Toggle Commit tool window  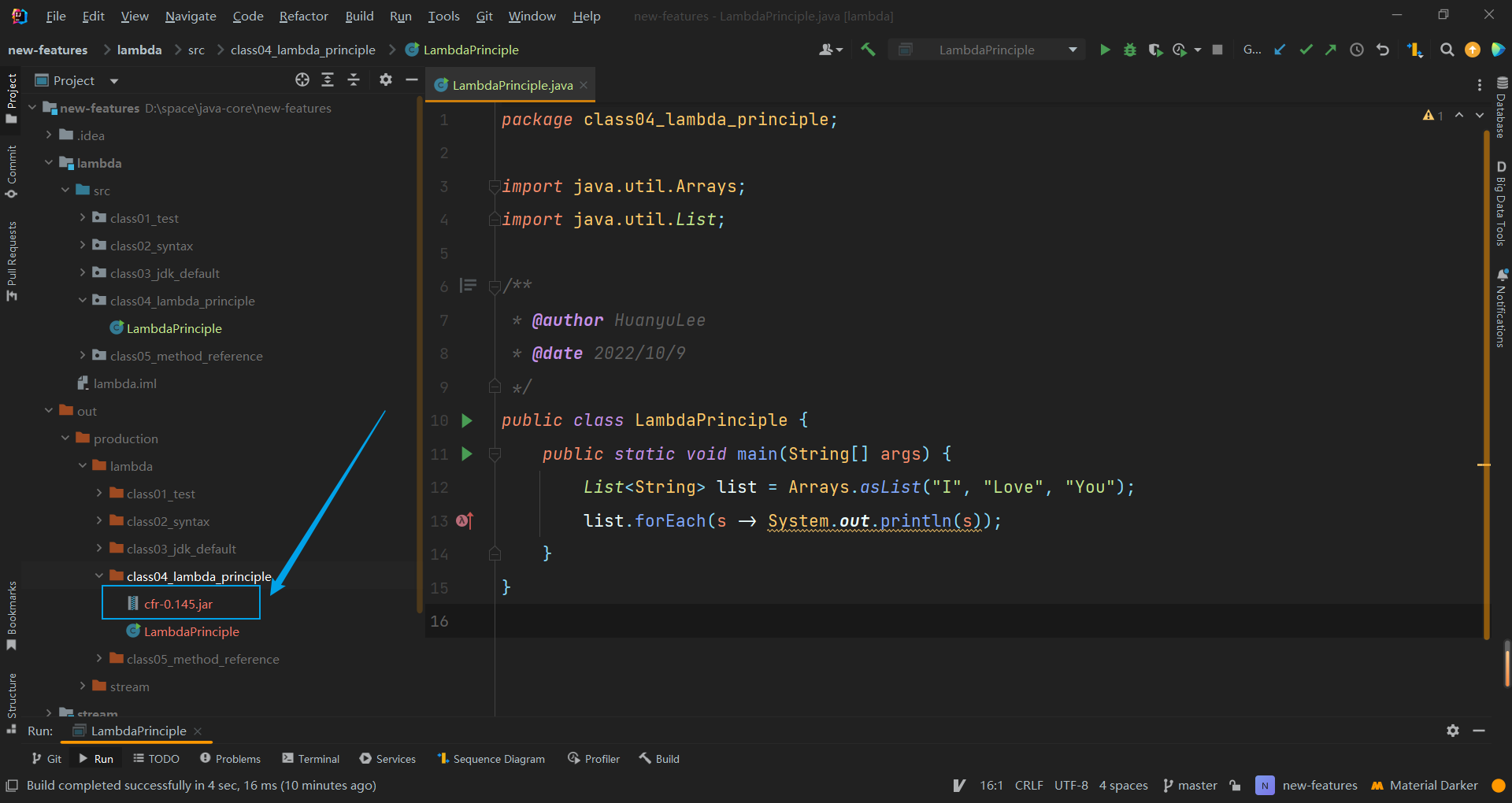tap(12, 172)
